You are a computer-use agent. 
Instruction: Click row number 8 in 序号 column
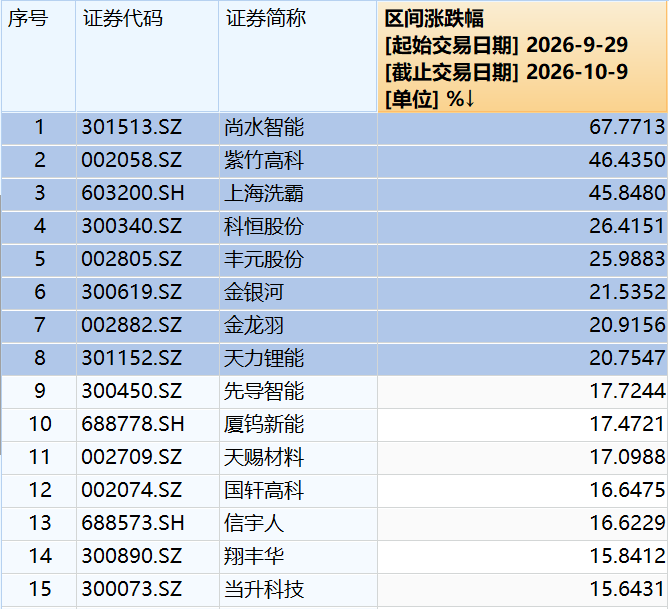point(39,358)
